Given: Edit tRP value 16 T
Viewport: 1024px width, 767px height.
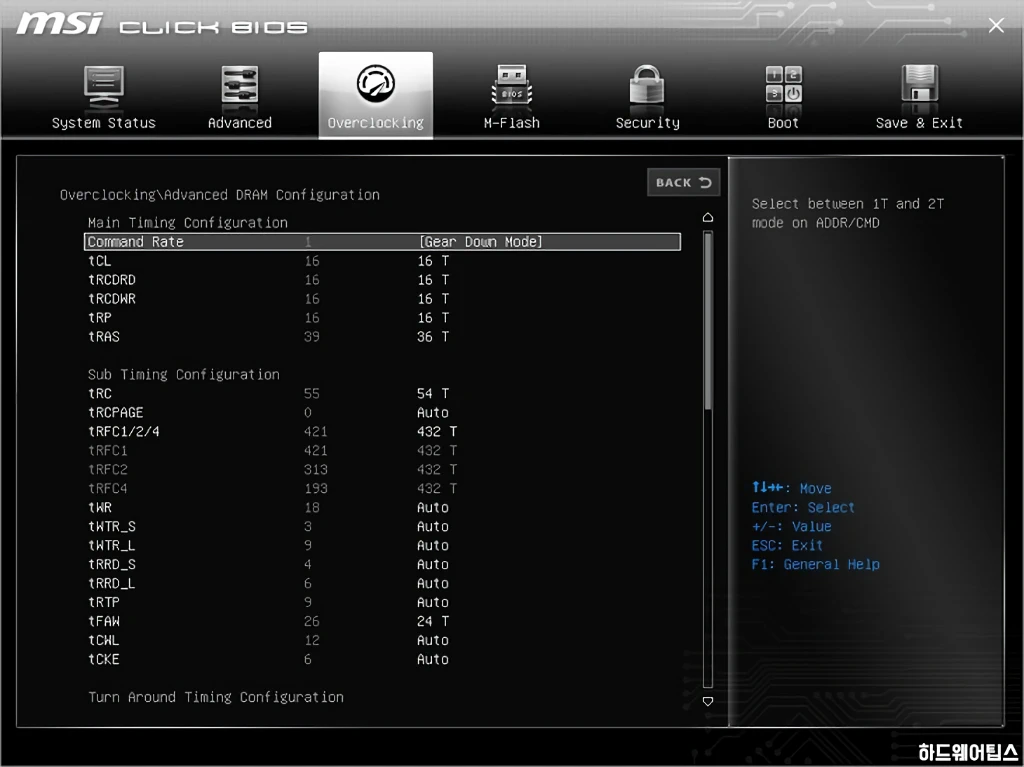Looking at the screenshot, I should [433, 318].
